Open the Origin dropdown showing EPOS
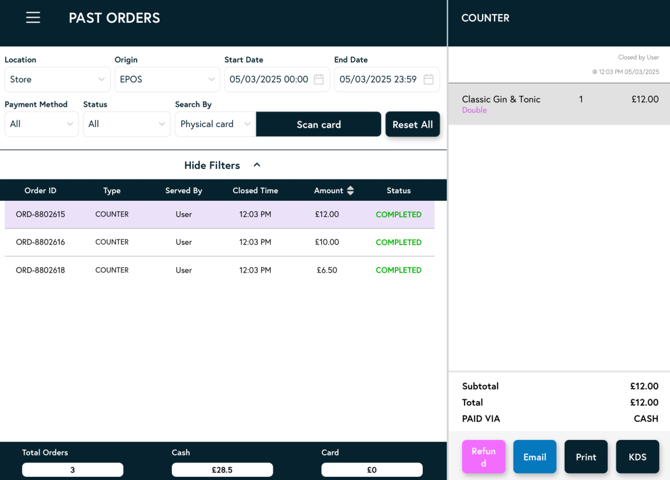This screenshot has height=480, width=670. click(x=167, y=79)
